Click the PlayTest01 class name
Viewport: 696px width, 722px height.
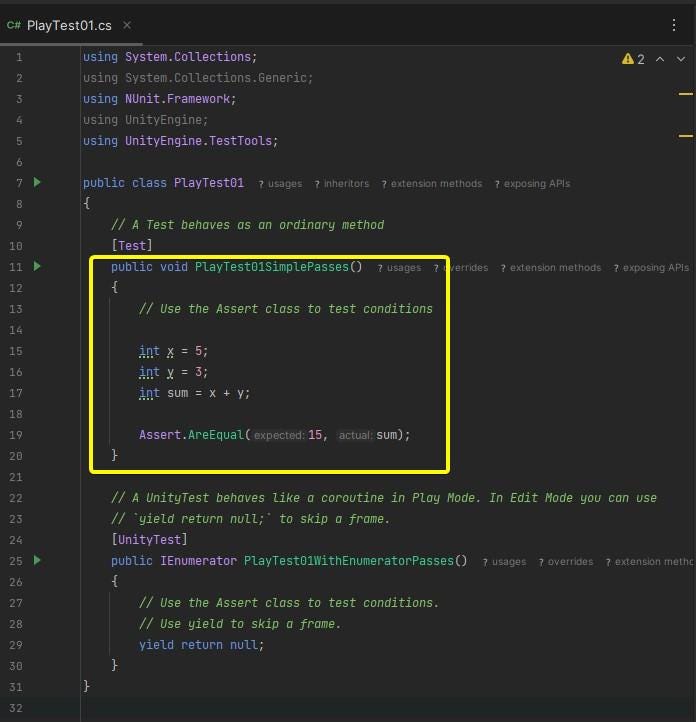pyautogui.click(x=209, y=183)
